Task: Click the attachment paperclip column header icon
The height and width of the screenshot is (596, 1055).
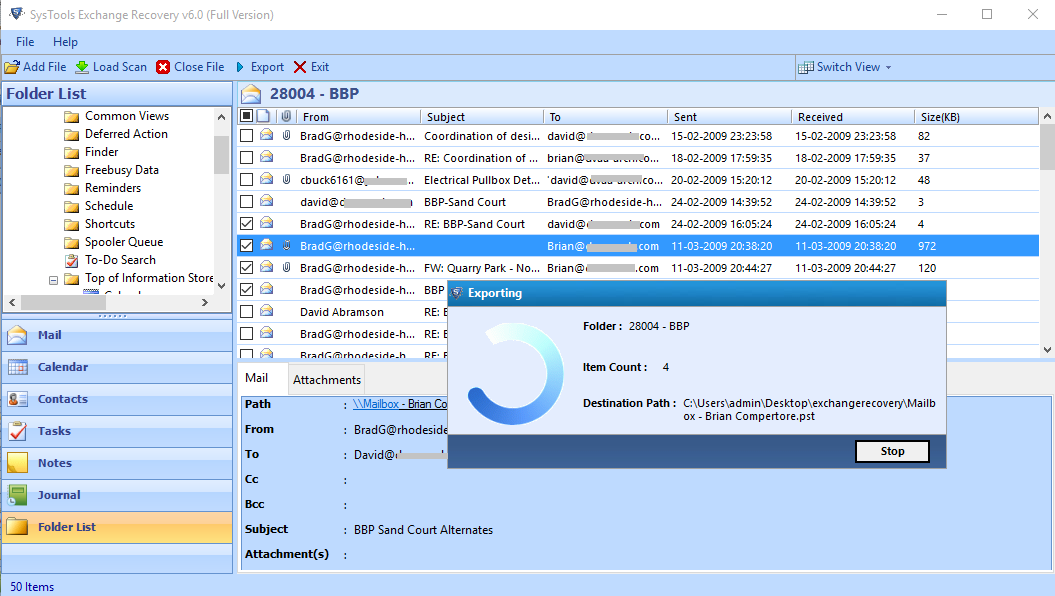Action: [x=286, y=116]
